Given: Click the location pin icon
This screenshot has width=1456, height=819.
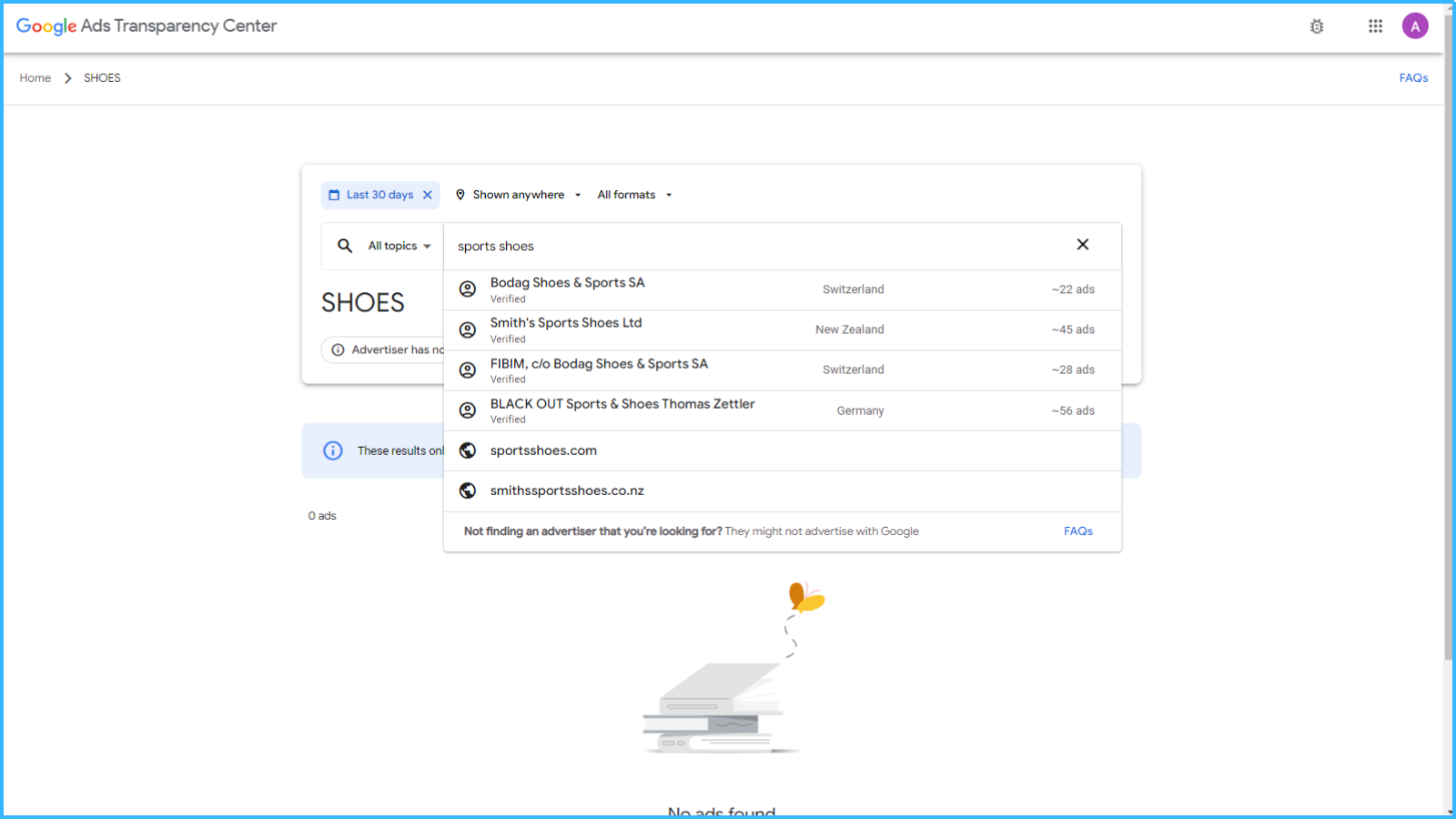Looking at the screenshot, I should tap(460, 195).
